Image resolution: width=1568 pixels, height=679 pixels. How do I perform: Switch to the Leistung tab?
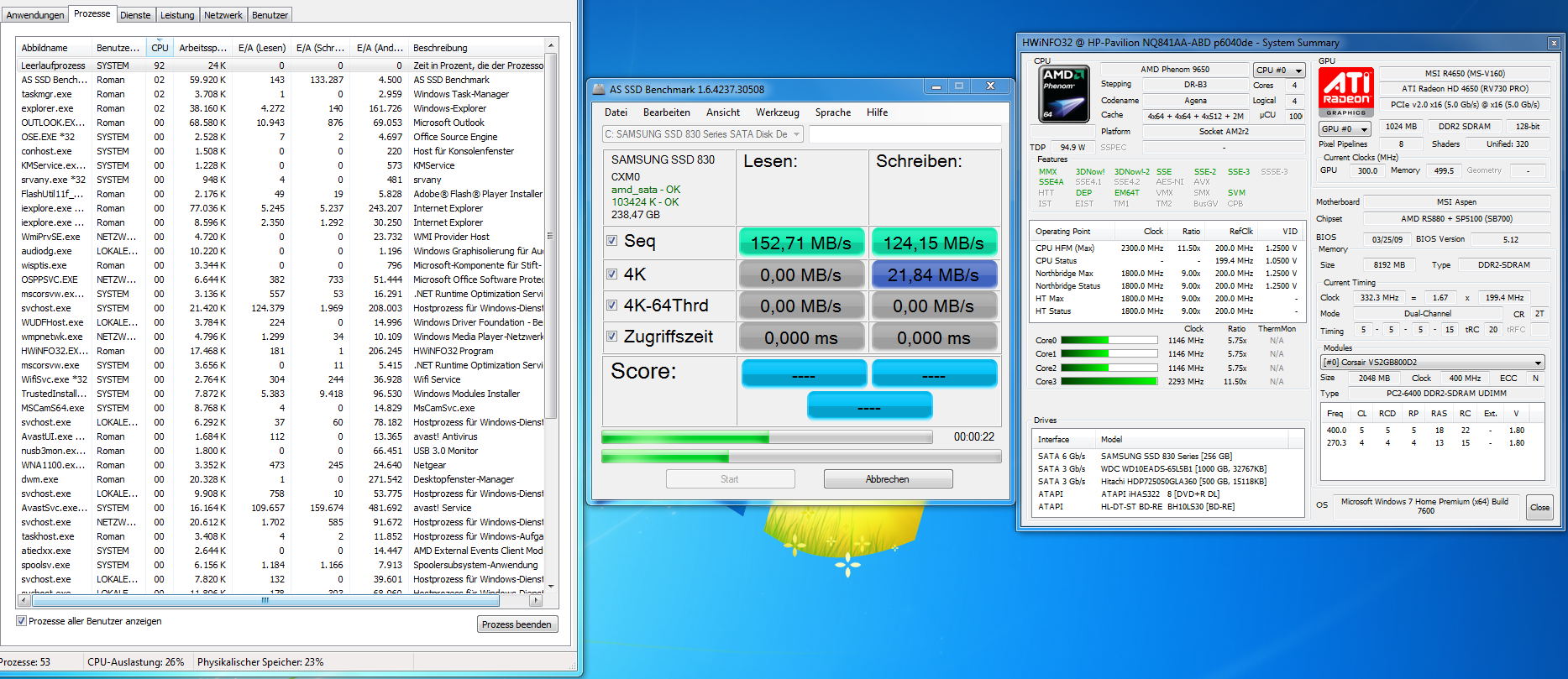tap(177, 15)
